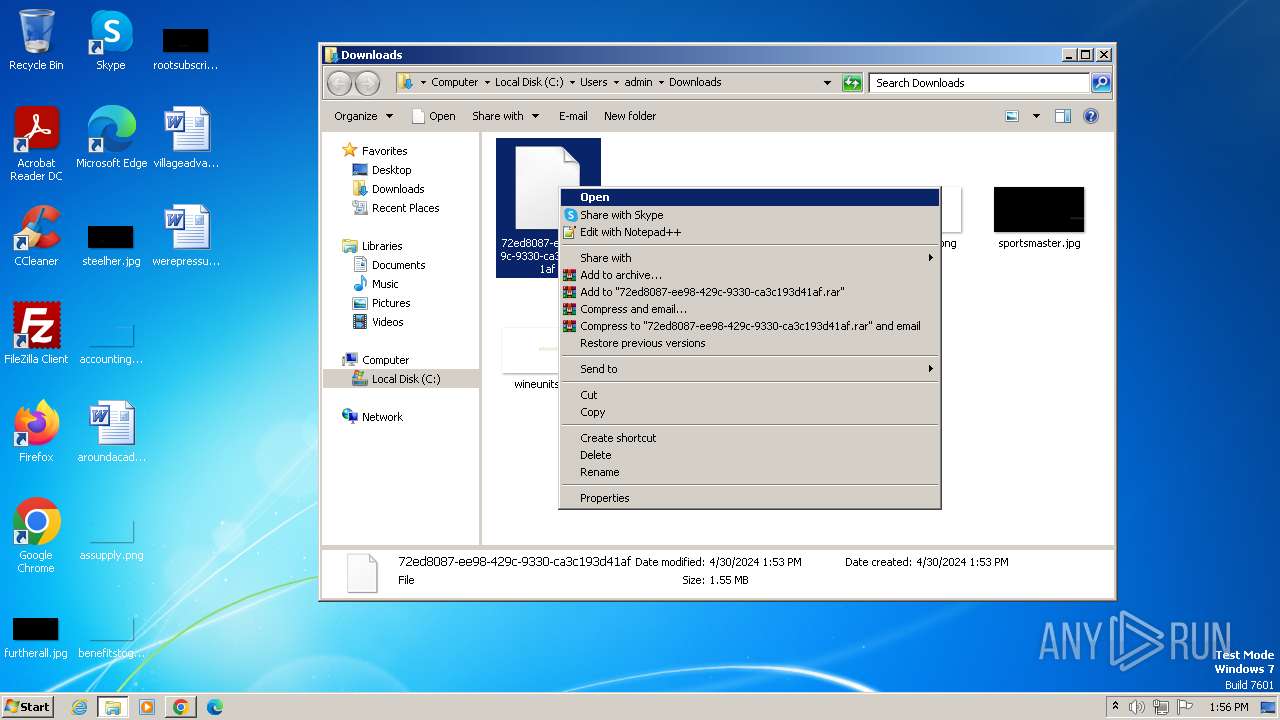Click into Search Downloads field
The width and height of the screenshot is (1280, 720).
pyautogui.click(x=980, y=83)
